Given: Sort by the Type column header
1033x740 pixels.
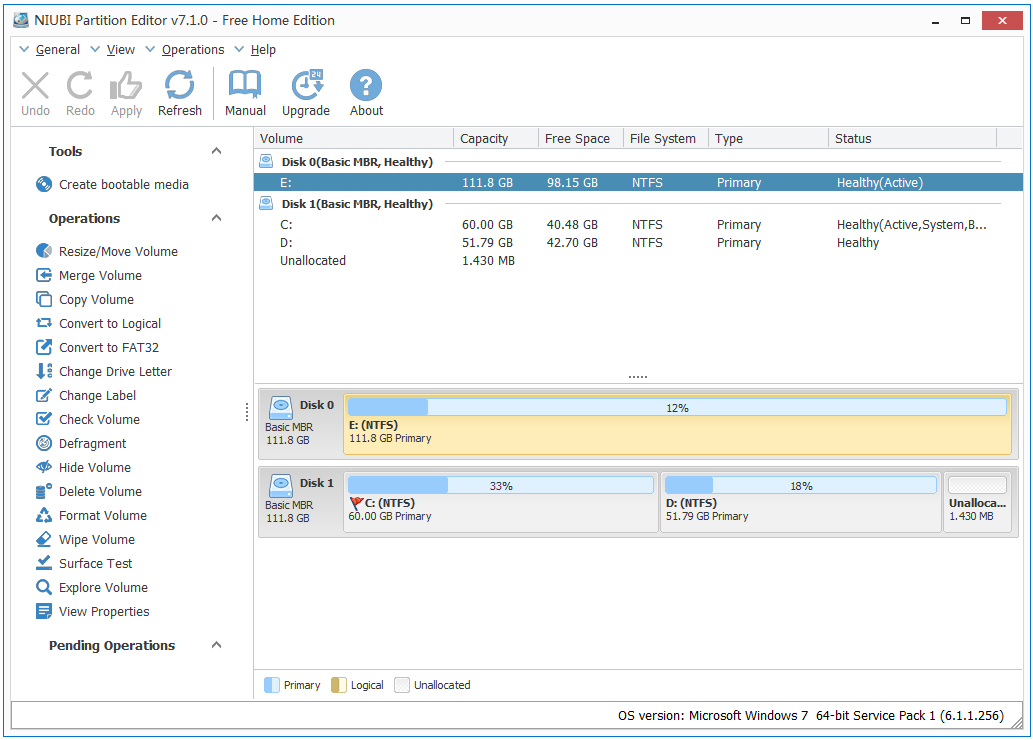Looking at the screenshot, I should click(768, 138).
